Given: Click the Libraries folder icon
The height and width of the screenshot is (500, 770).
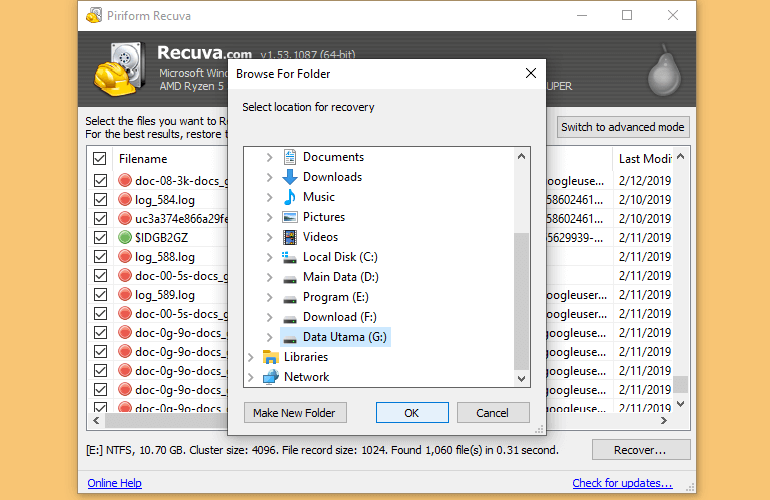Looking at the screenshot, I should click(x=271, y=357).
